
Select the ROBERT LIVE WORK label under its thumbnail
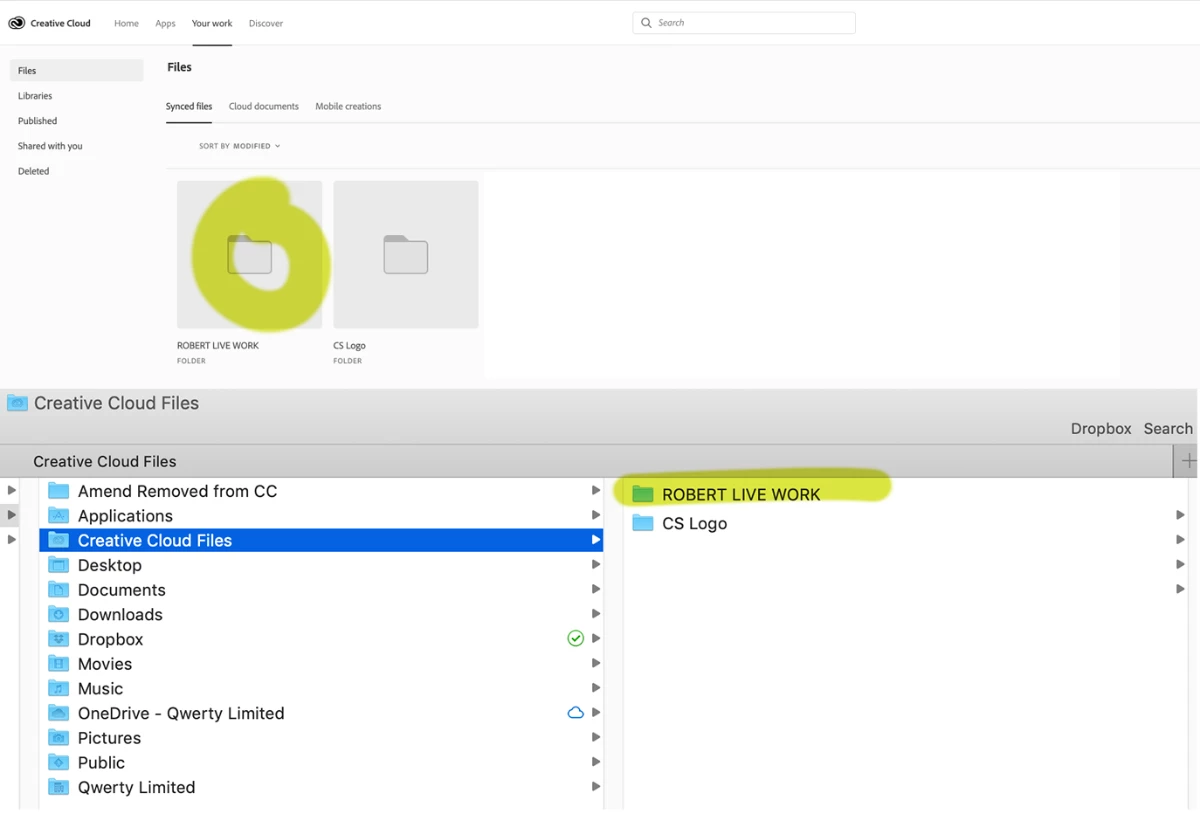tap(218, 345)
